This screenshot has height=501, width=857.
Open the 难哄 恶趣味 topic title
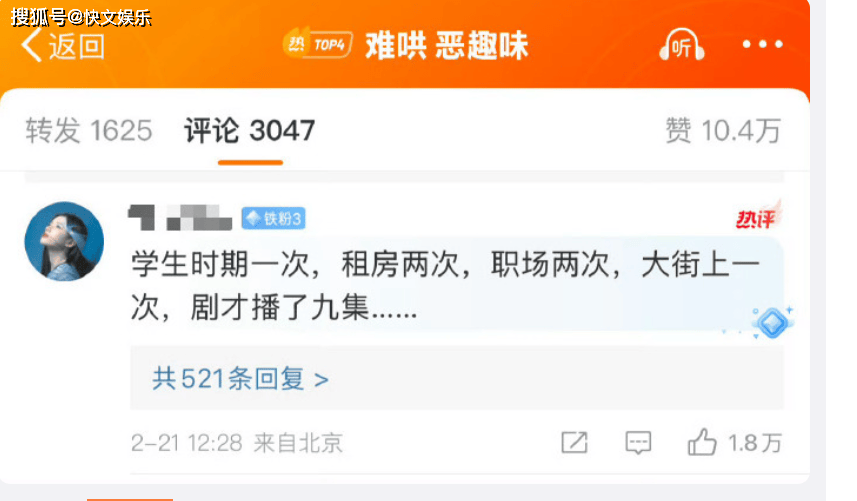(447, 45)
